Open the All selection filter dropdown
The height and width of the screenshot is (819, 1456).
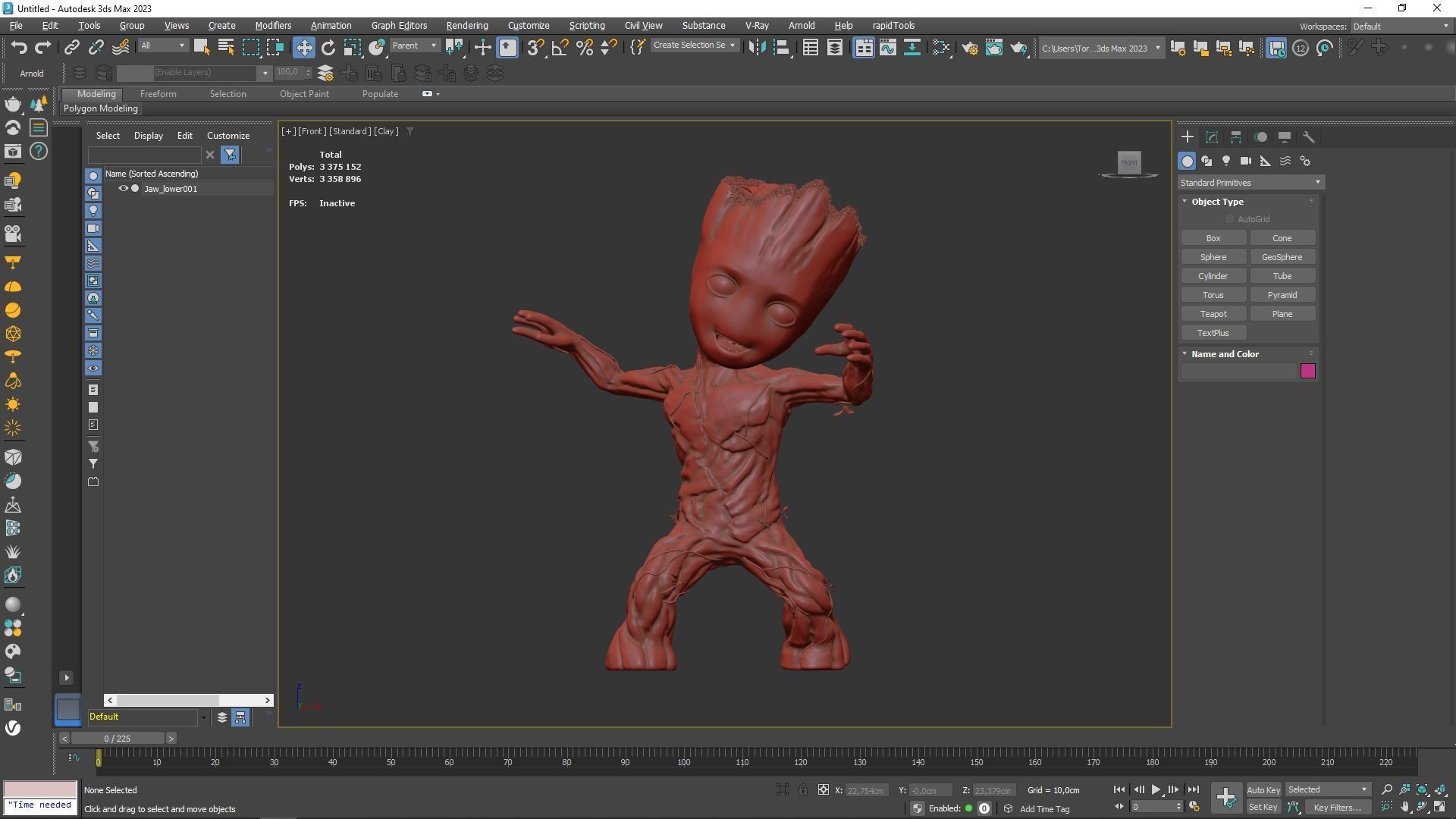(163, 46)
